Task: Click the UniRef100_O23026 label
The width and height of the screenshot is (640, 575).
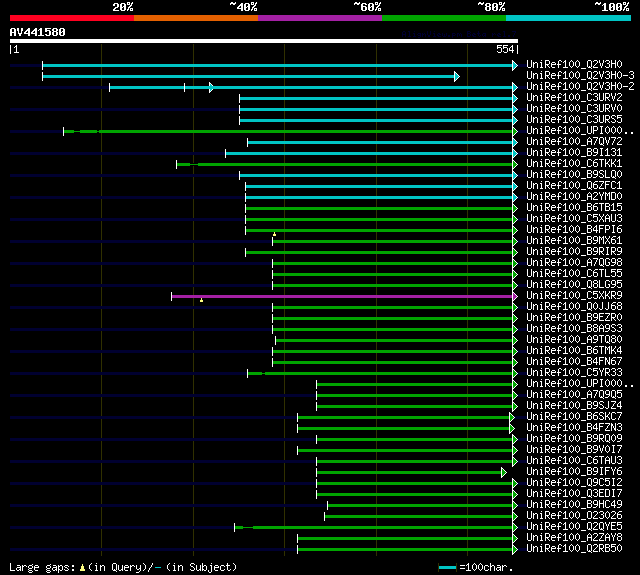Action: (574, 516)
